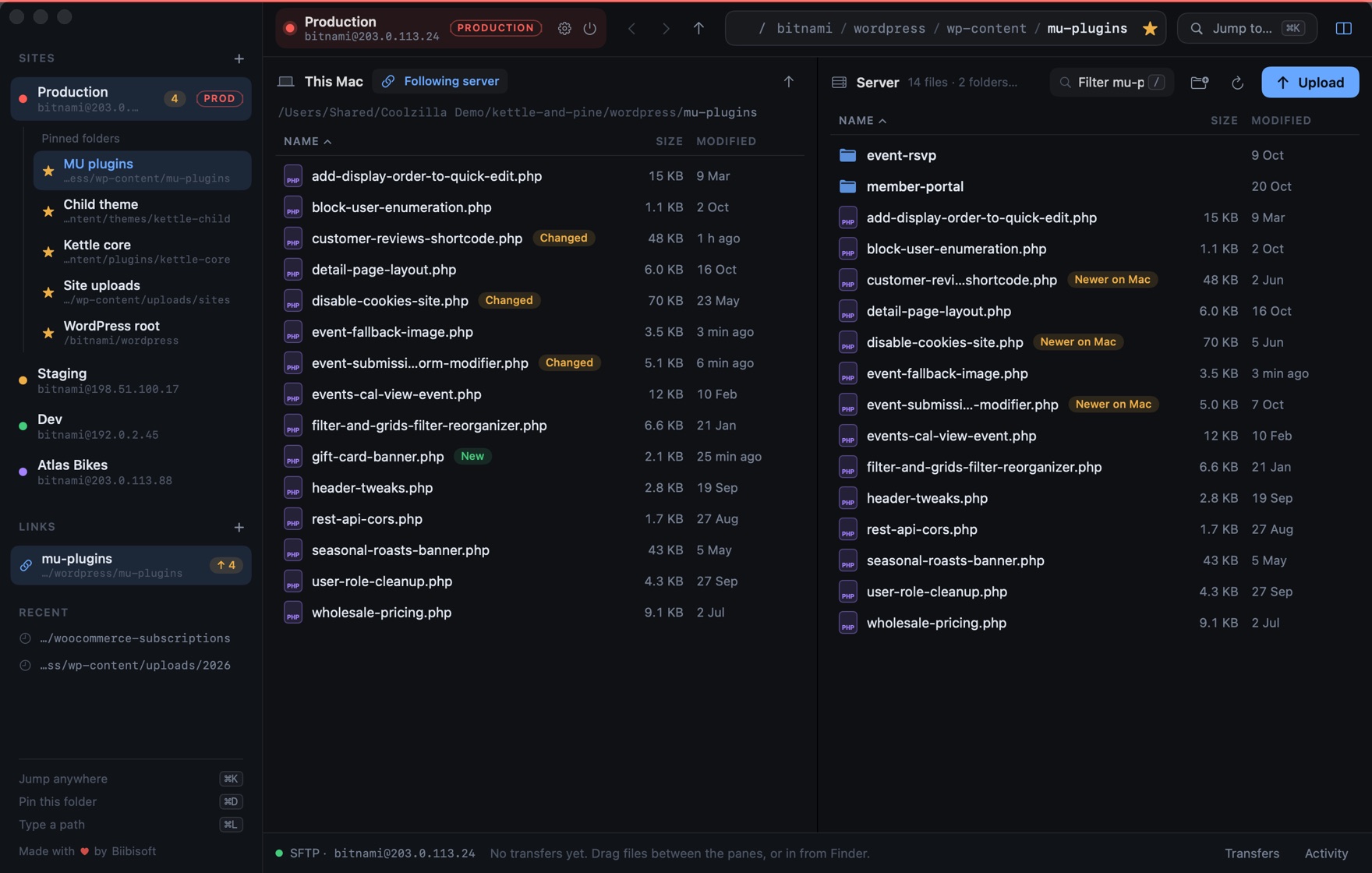Select local wholesale-pricing.php file
1372x873 pixels.
click(x=540, y=613)
